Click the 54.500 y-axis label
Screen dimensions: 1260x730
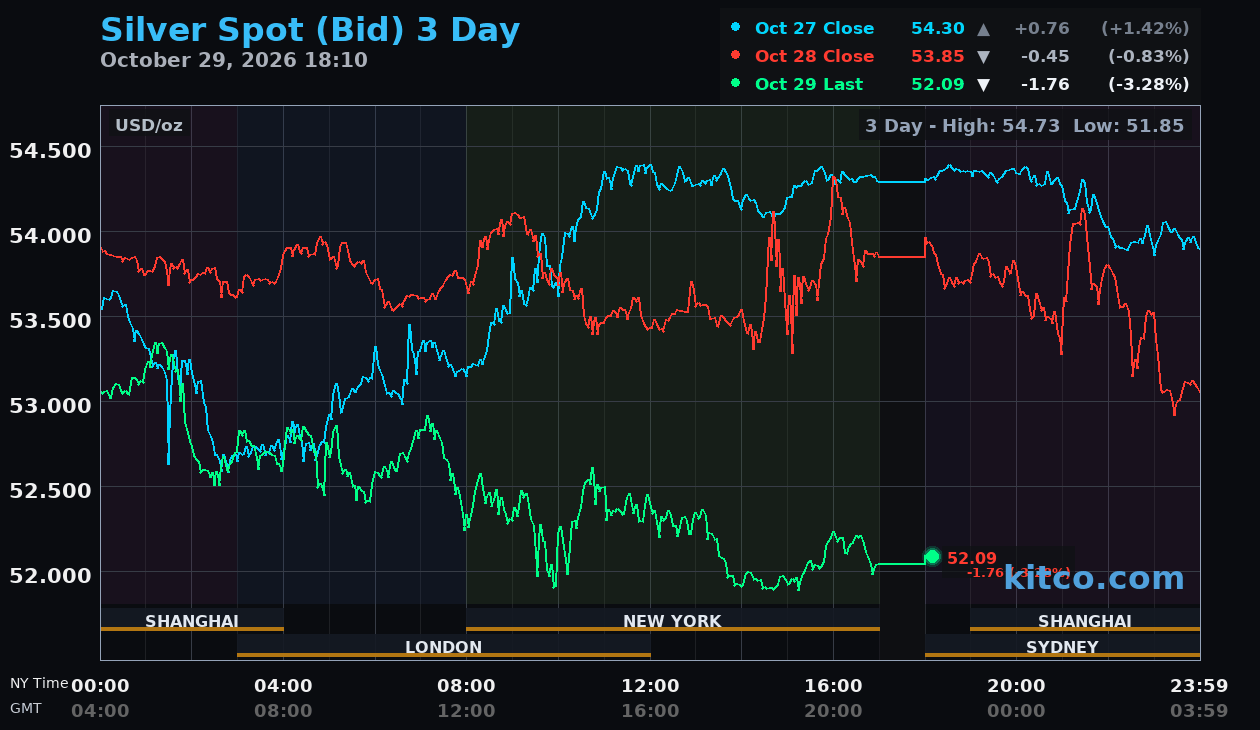click(x=50, y=150)
